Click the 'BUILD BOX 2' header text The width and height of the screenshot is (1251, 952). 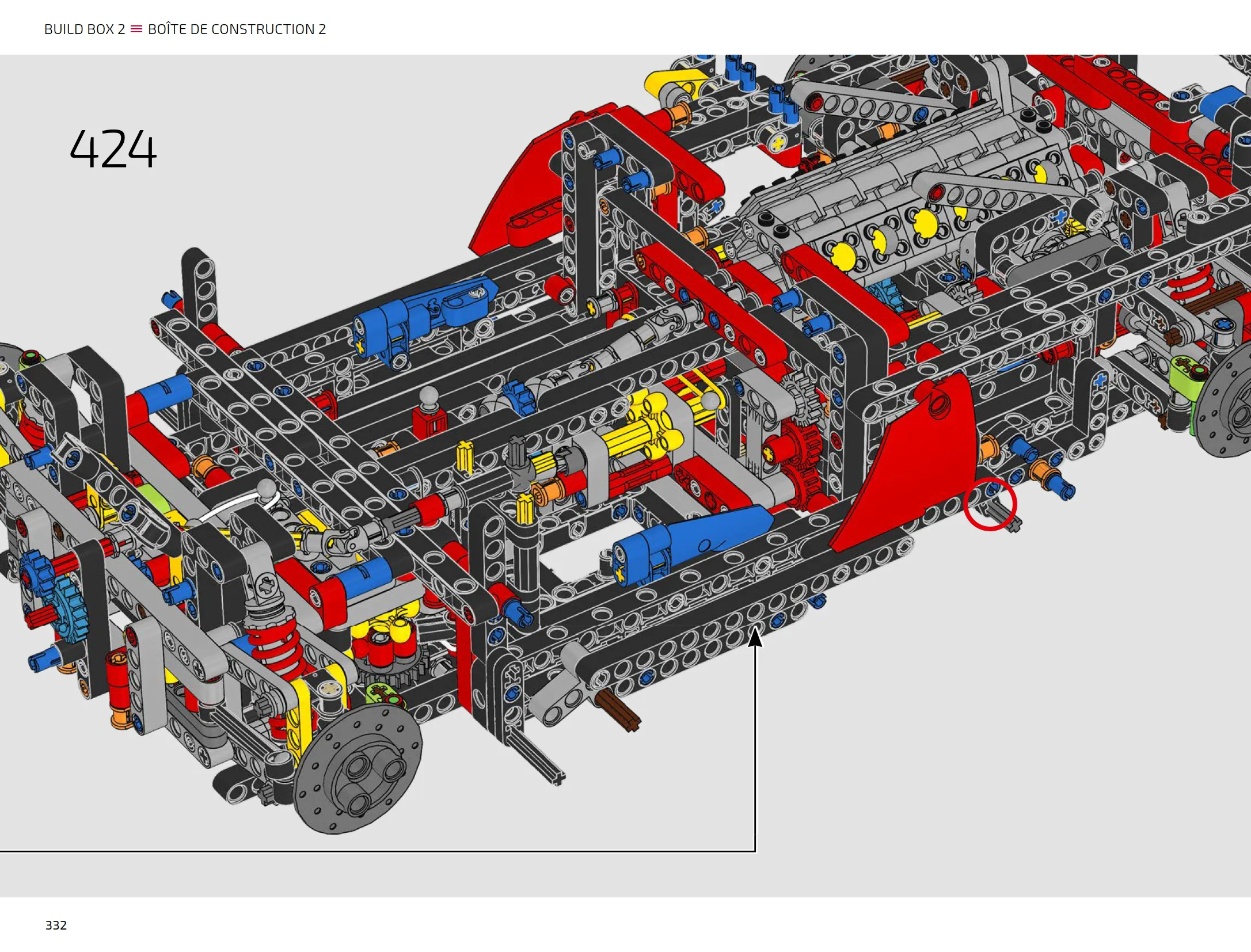tap(85, 29)
